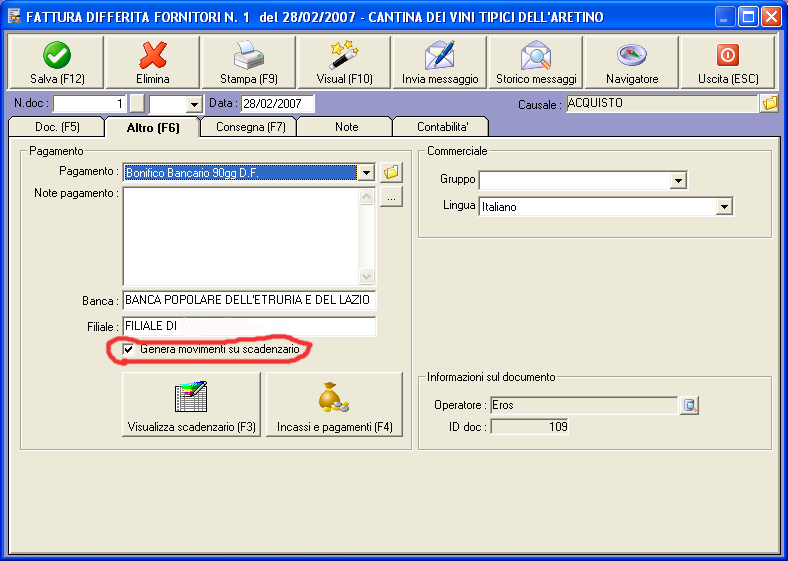Click the Stampa (F9) printer icon
The image size is (788, 561).
tap(249, 55)
